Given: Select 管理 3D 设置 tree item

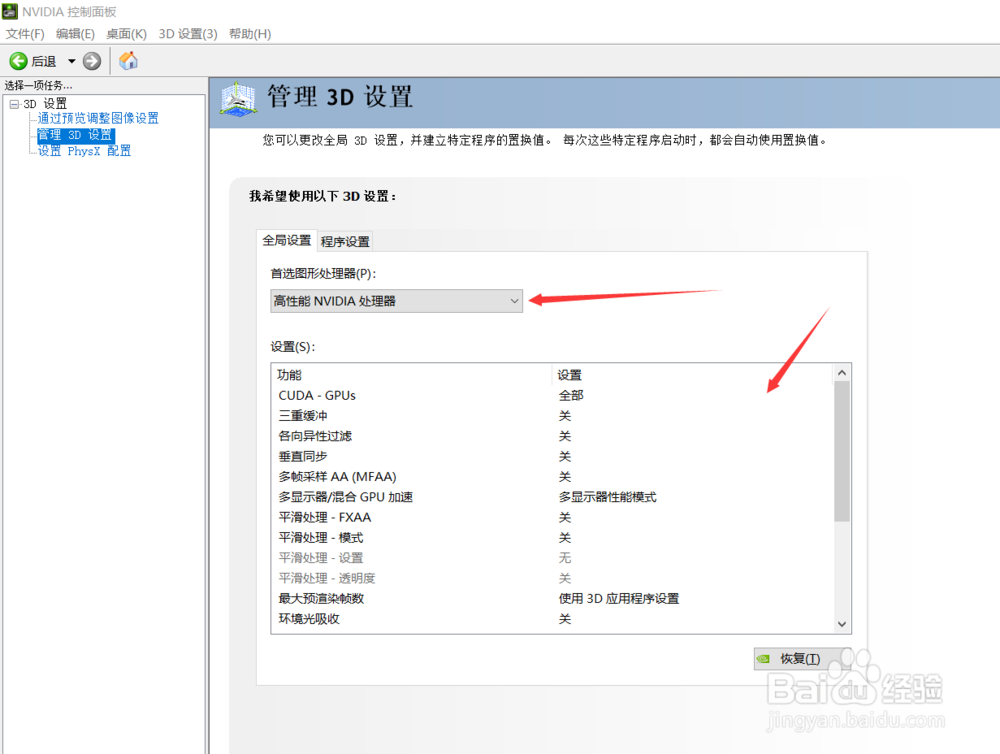Looking at the screenshot, I should click(75, 135).
